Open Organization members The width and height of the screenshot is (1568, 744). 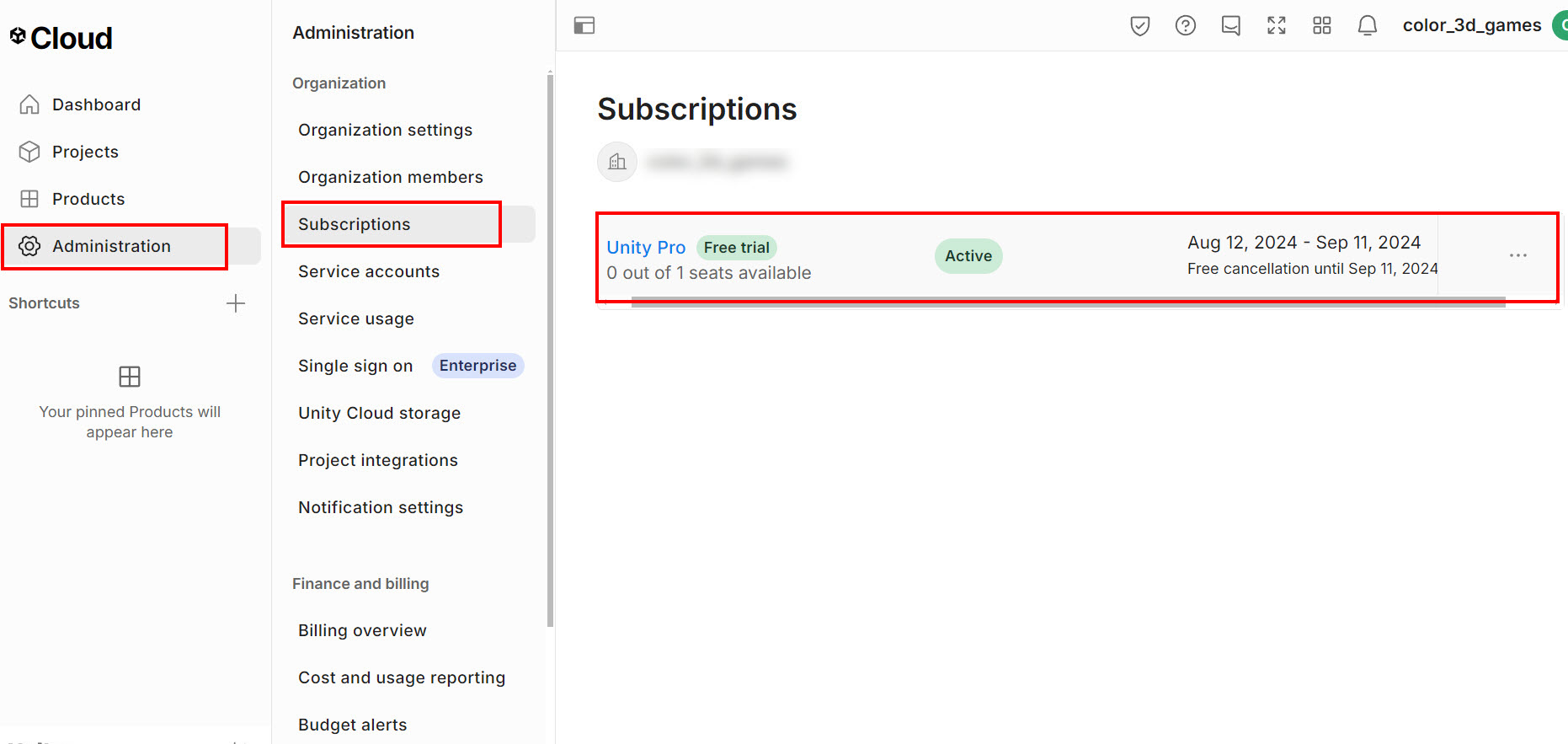pyautogui.click(x=391, y=177)
